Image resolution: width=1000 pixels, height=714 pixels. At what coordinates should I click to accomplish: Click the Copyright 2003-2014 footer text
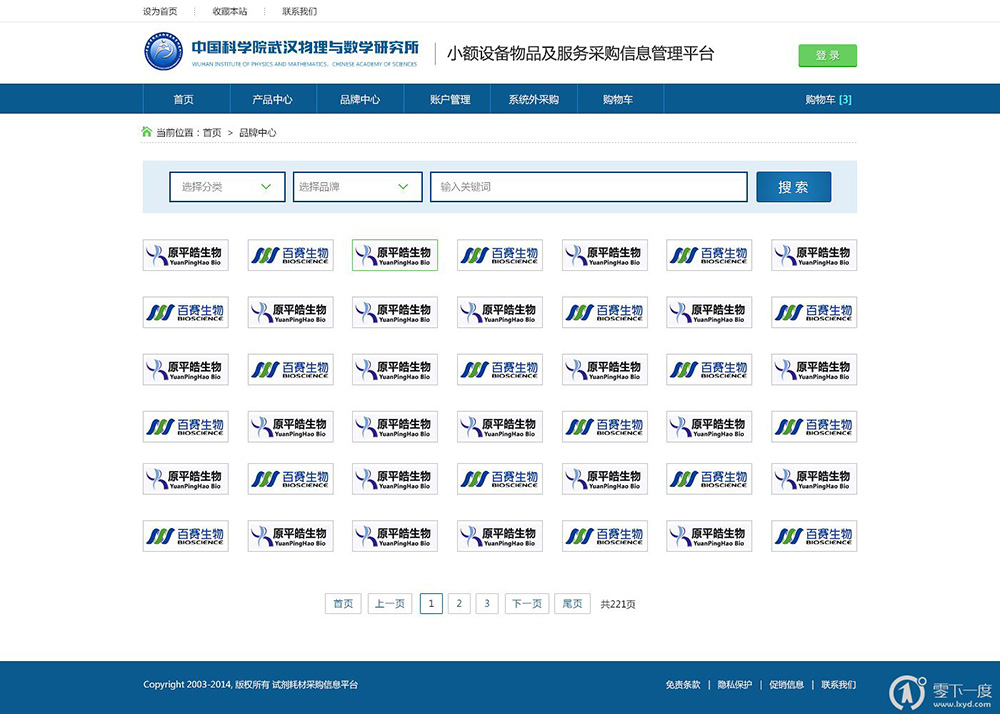click(251, 685)
